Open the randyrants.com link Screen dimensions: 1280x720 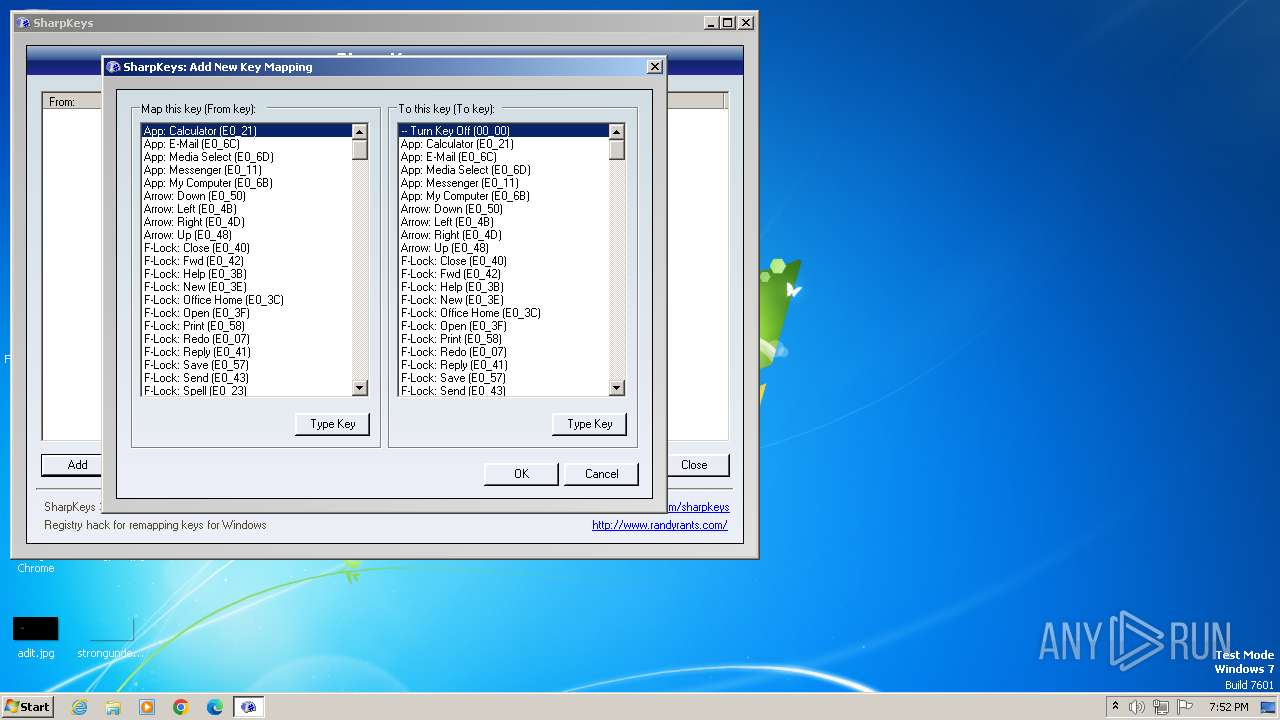click(660, 525)
